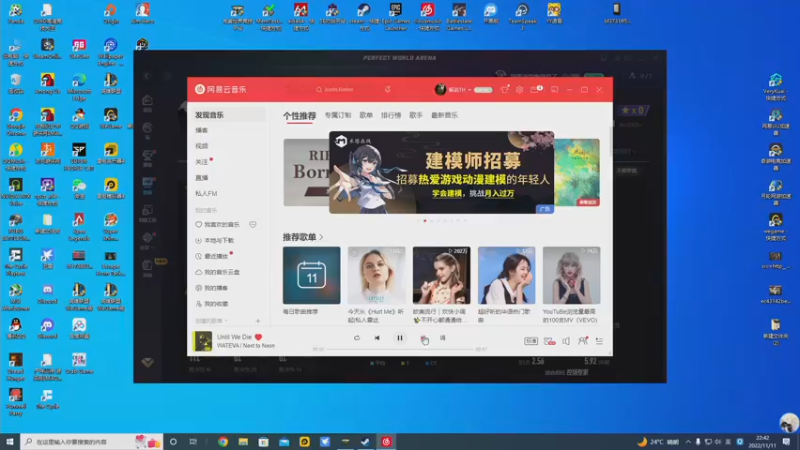Open Chrome from the Windows taskbar
Image resolution: width=800 pixels, height=450 pixels.
pyautogui.click(x=223, y=441)
